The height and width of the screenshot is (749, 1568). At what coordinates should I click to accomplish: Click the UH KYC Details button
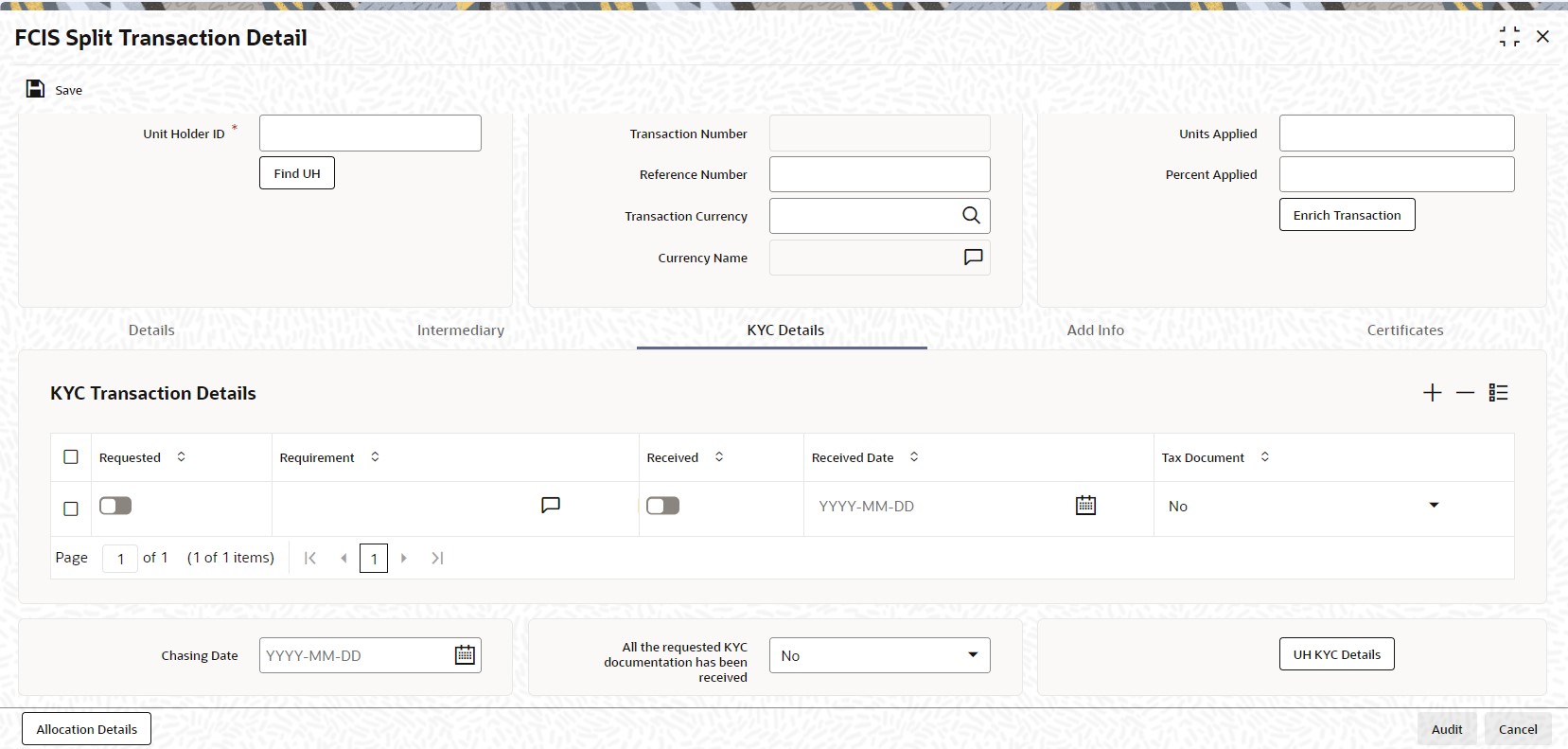1336,654
